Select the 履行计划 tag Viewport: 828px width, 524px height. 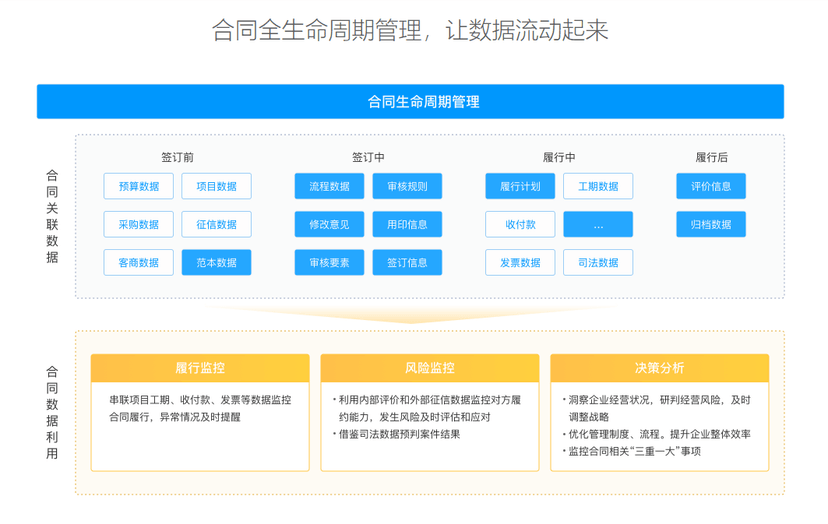[520, 186]
